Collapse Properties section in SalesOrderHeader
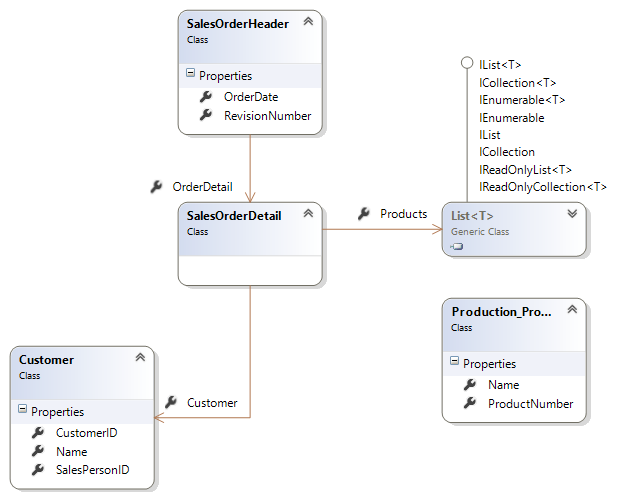The image size is (625, 498). click(x=191, y=73)
